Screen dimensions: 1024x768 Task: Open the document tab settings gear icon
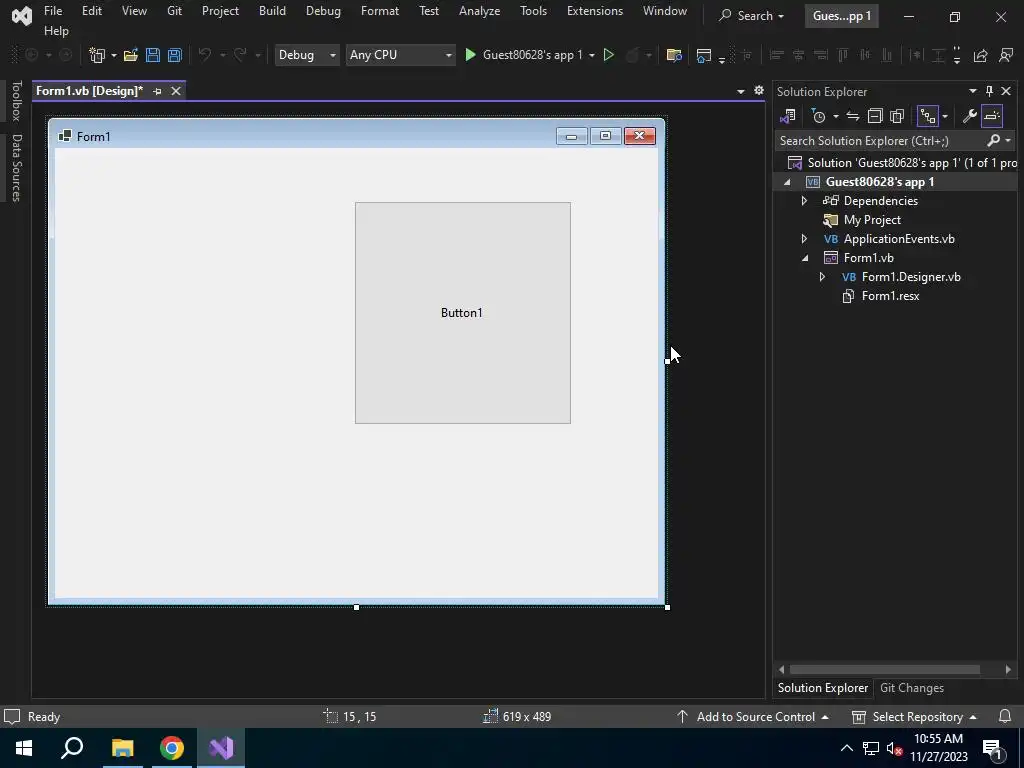[x=759, y=91]
